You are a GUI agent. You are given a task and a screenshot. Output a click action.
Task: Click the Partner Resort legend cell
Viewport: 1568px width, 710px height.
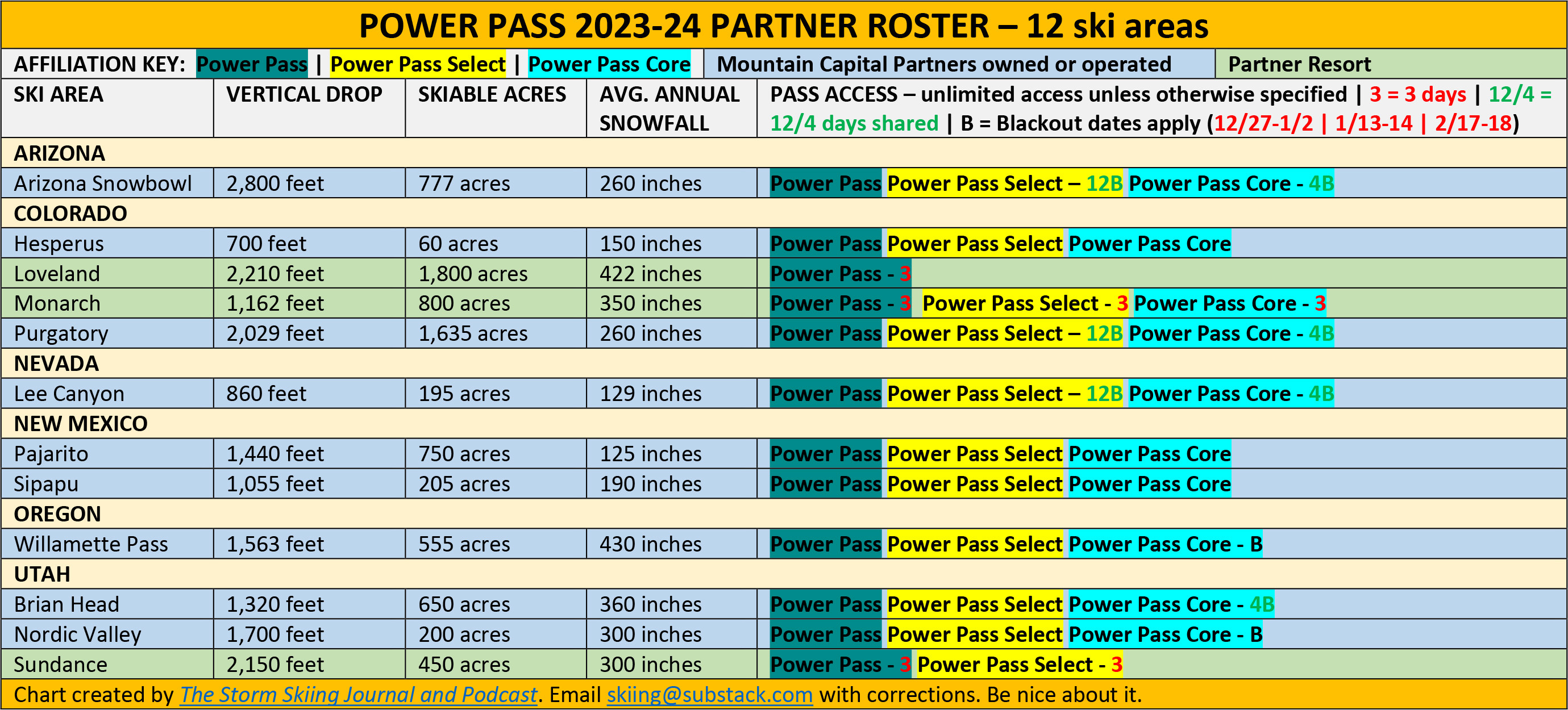click(1299, 64)
